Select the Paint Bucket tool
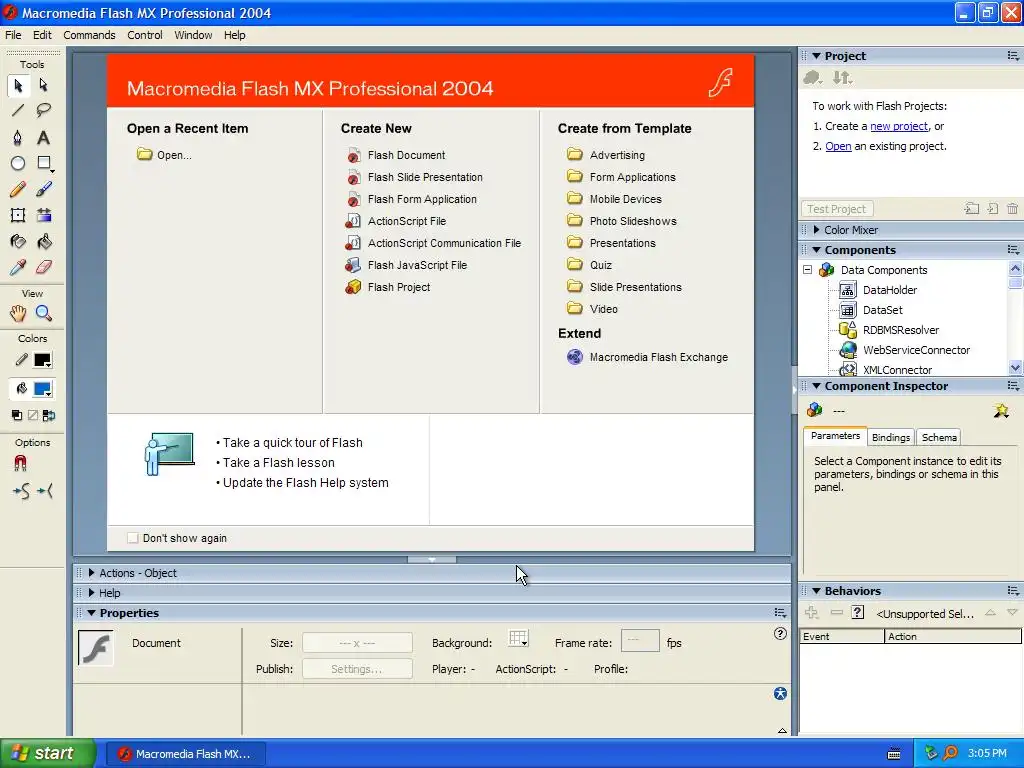1024x768 pixels. point(44,242)
